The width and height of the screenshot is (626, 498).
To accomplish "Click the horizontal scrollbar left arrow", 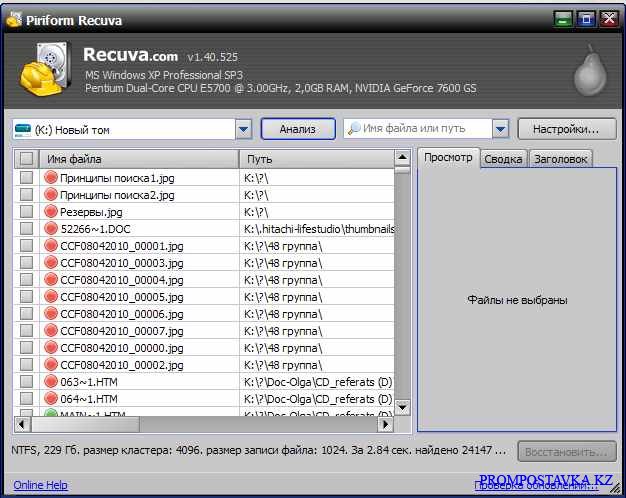I will click(22, 425).
